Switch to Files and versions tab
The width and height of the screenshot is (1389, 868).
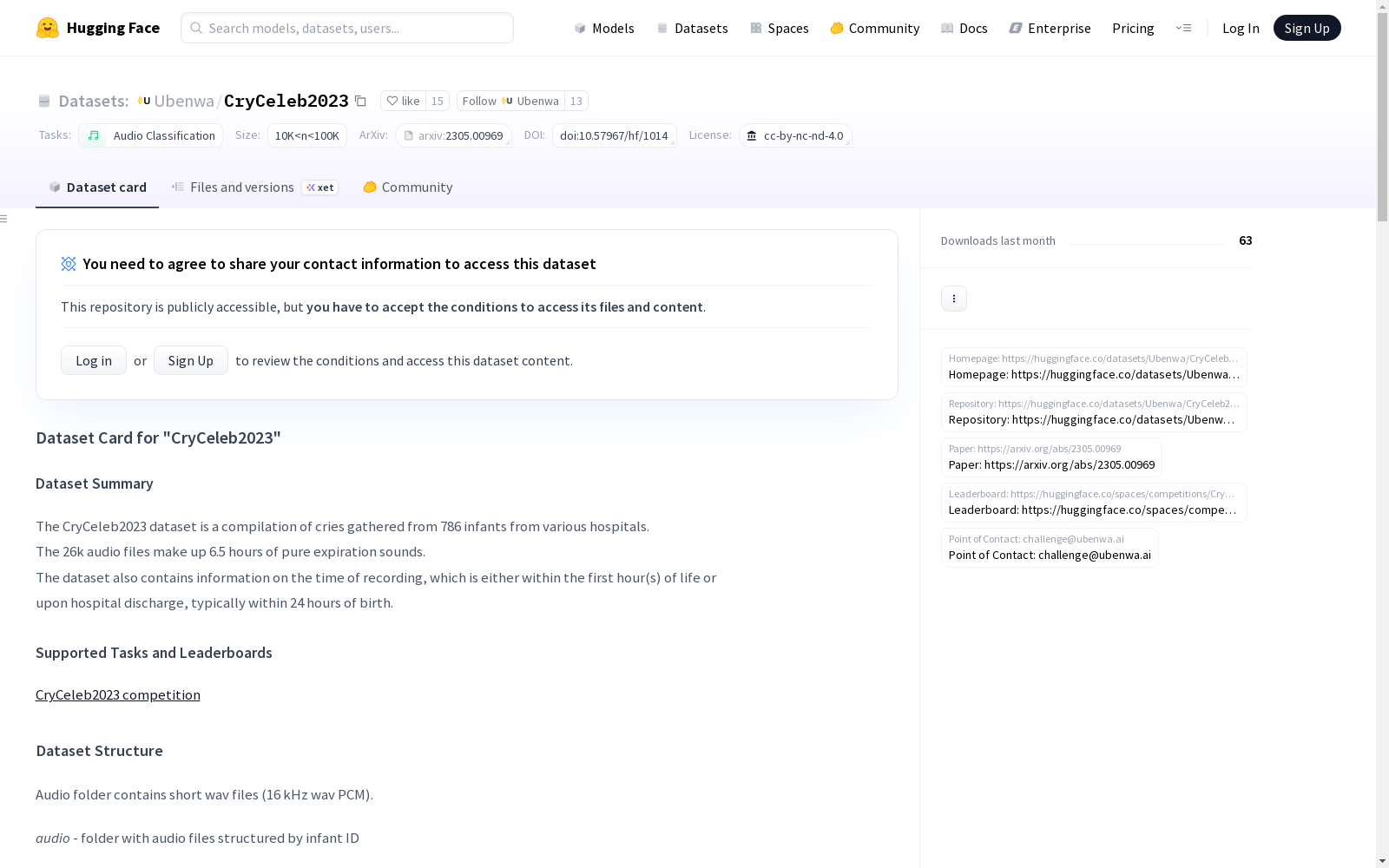tap(254, 187)
